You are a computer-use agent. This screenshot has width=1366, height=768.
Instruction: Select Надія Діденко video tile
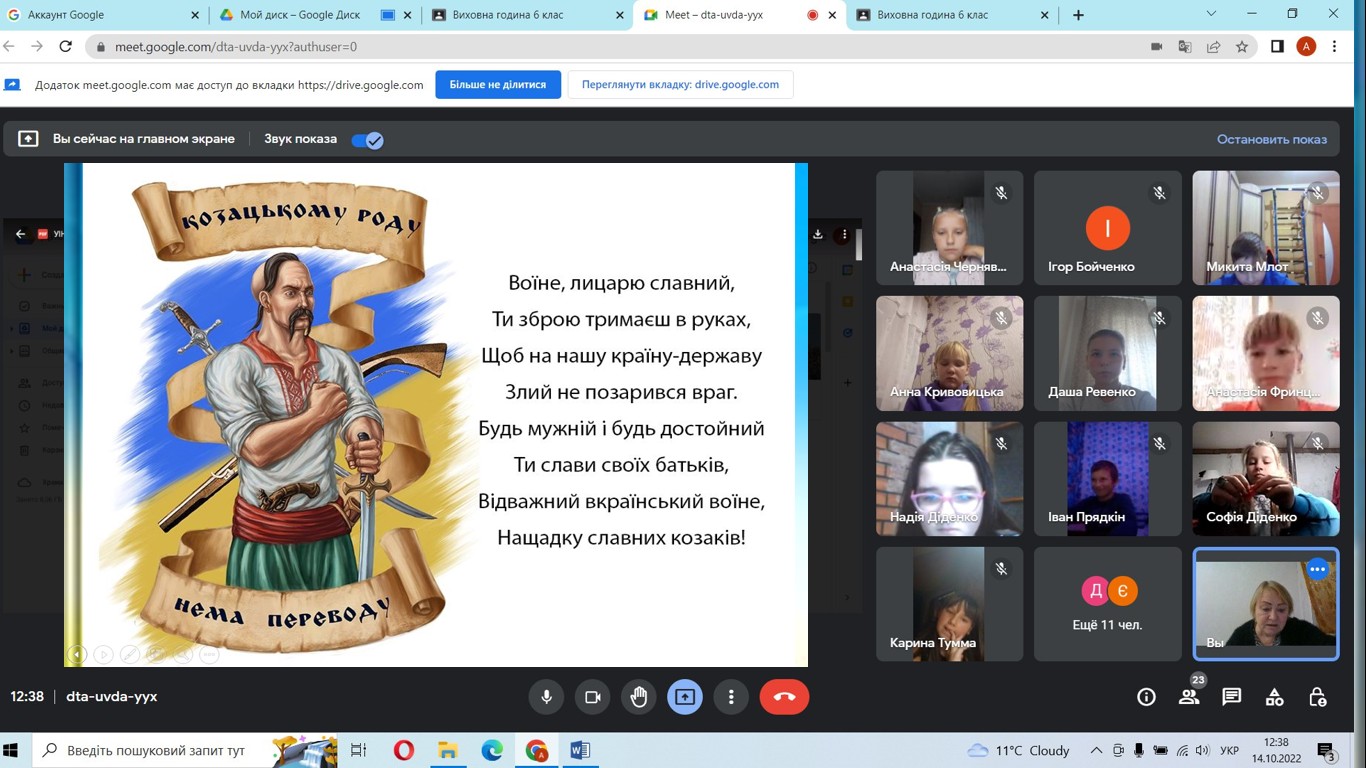[949, 479]
